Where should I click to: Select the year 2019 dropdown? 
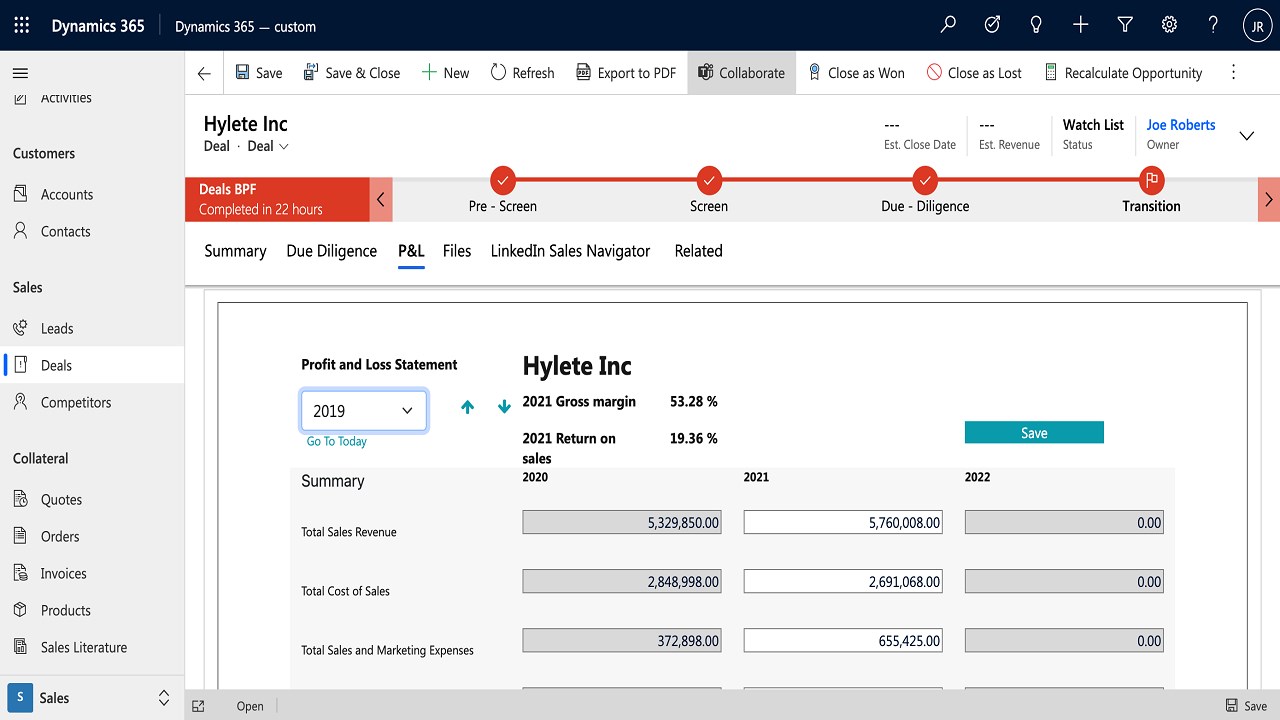(364, 411)
